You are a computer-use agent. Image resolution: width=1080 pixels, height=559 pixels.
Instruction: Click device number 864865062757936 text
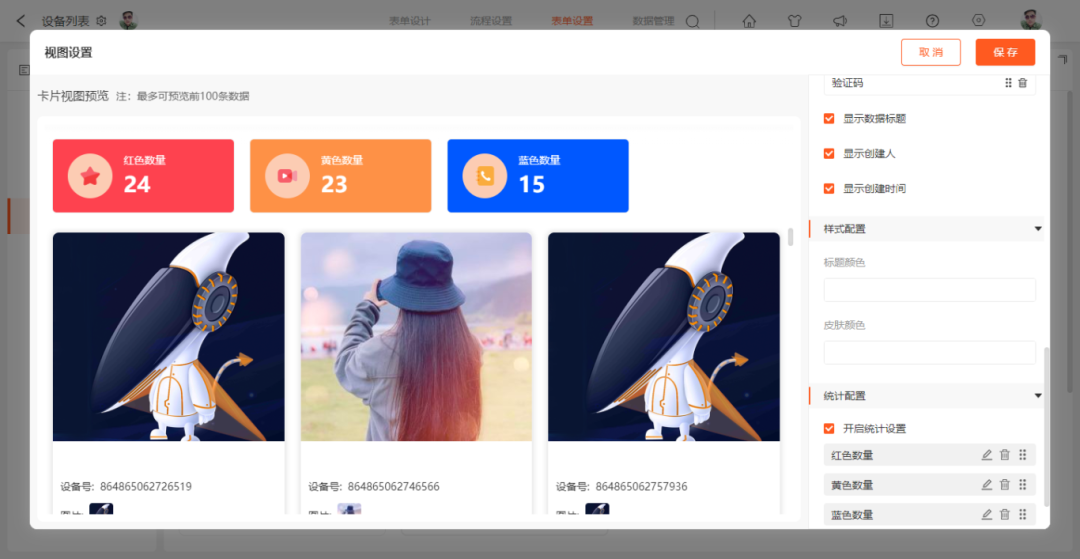[x=641, y=487]
